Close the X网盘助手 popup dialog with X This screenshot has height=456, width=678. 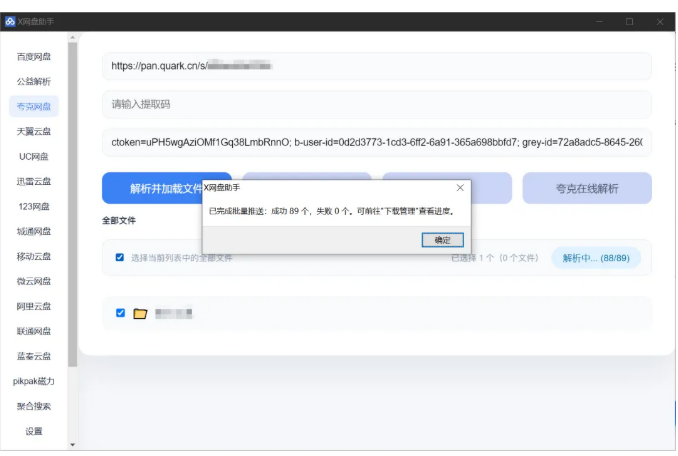click(459, 187)
